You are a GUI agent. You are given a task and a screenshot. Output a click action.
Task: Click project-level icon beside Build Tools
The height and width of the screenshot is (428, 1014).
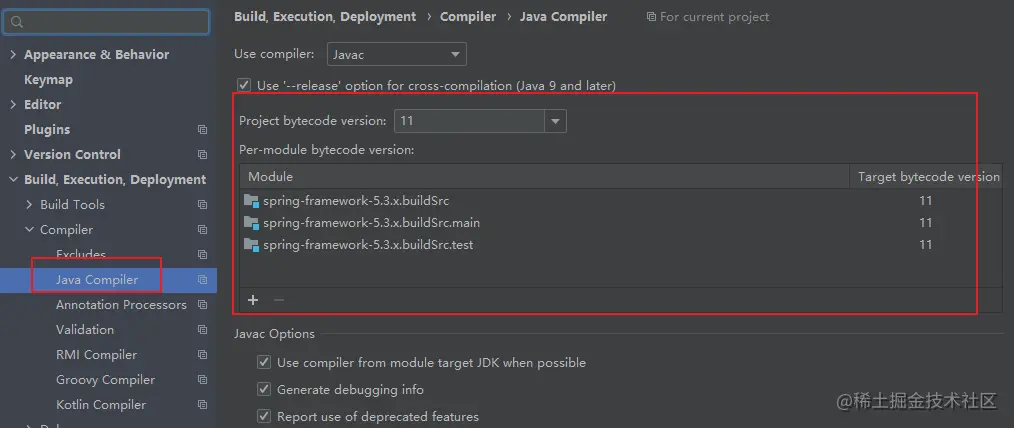pyautogui.click(x=202, y=205)
